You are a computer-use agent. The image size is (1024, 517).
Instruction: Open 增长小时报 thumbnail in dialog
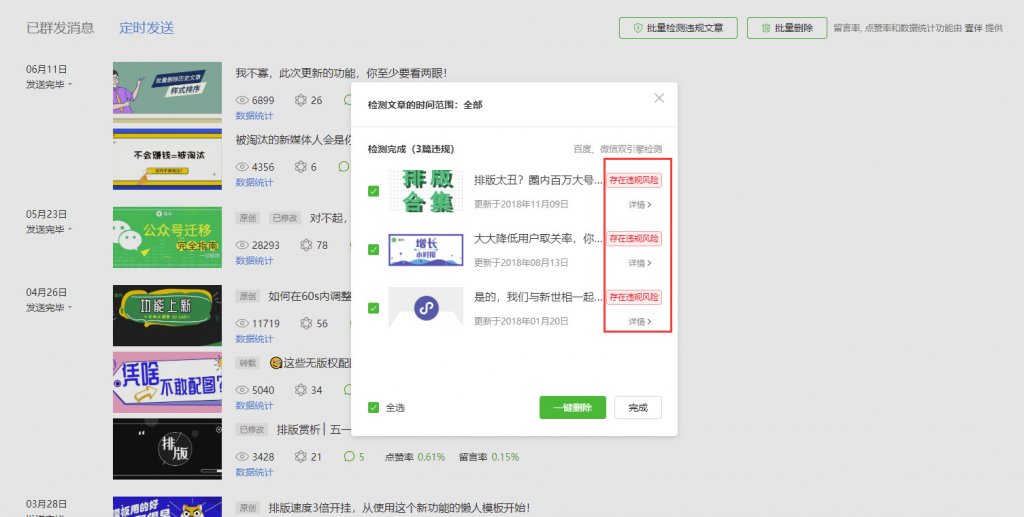[x=426, y=250]
